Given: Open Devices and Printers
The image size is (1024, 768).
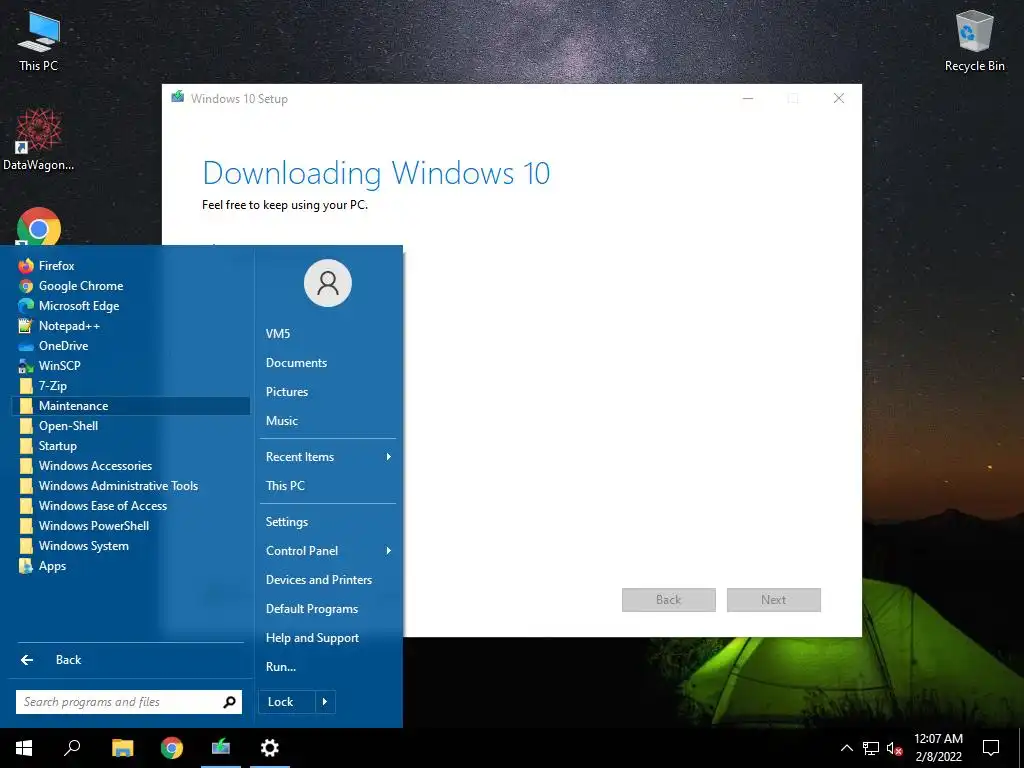Looking at the screenshot, I should point(319,580).
